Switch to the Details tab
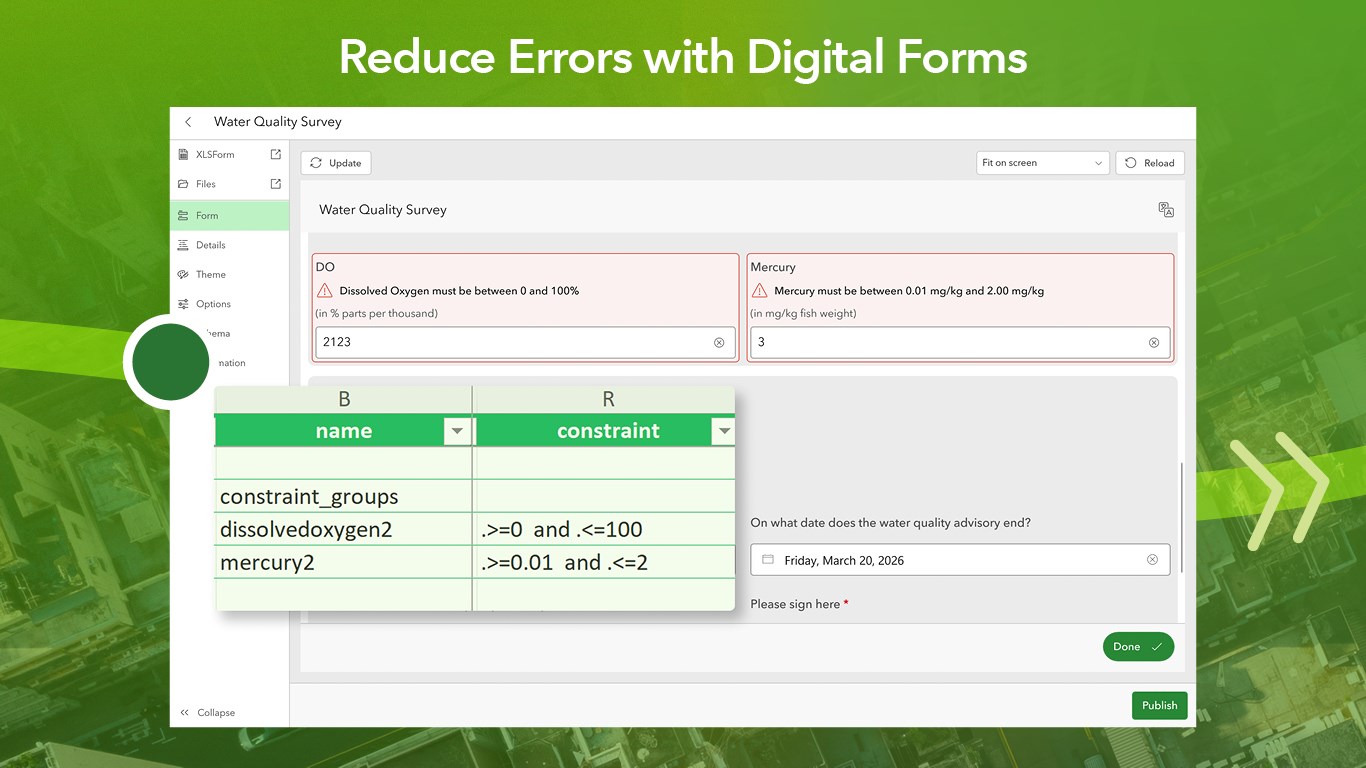 click(229, 245)
